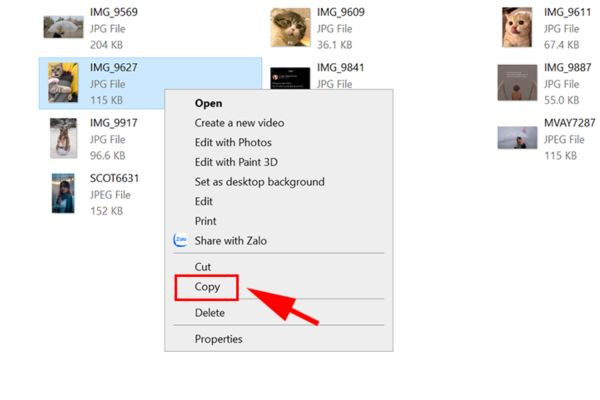Select the SCOT6631 thumbnail
Image resolution: width=600 pixels, height=400 pixels.
point(63,193)
